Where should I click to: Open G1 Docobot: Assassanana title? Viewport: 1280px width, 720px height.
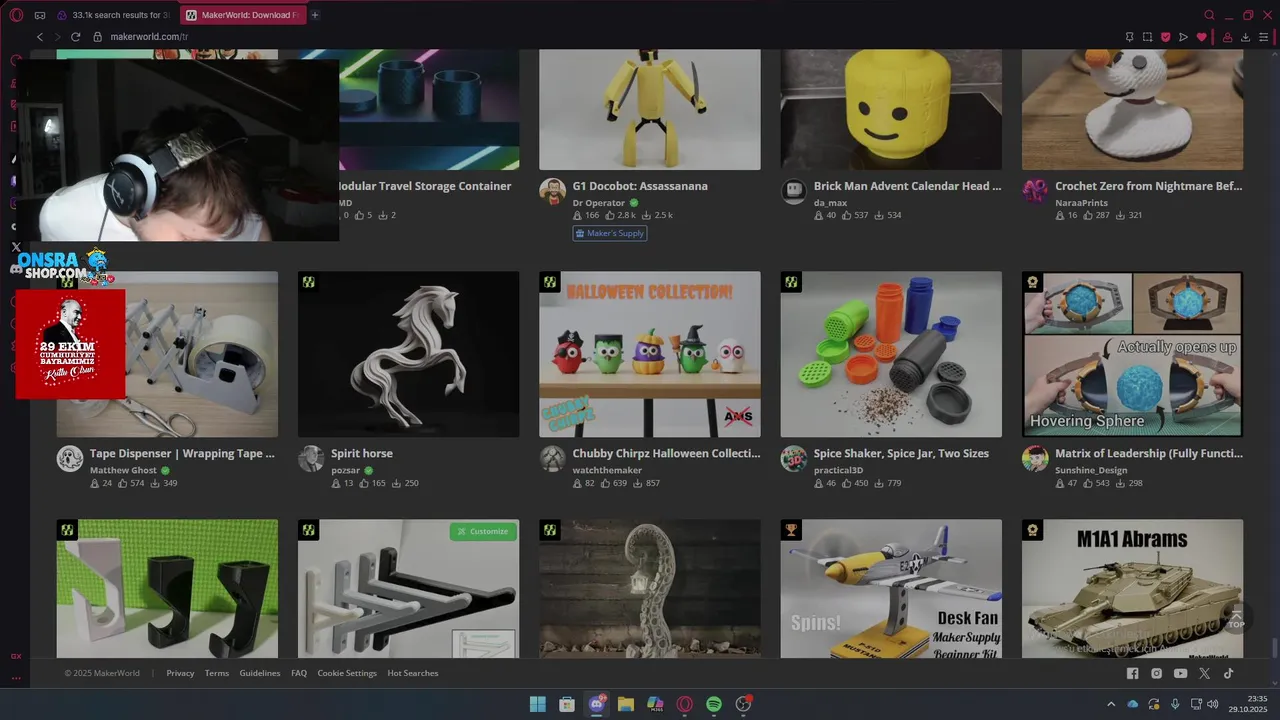(640, 186)
